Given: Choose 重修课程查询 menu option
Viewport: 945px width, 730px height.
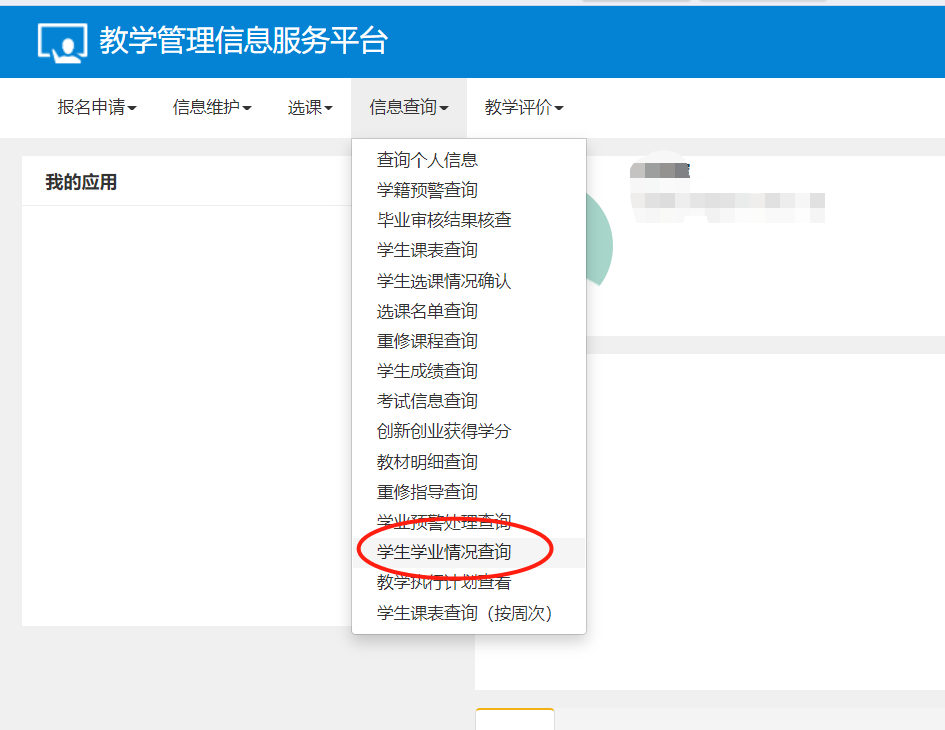Looking at the screenshot, I should click(427, 341).
